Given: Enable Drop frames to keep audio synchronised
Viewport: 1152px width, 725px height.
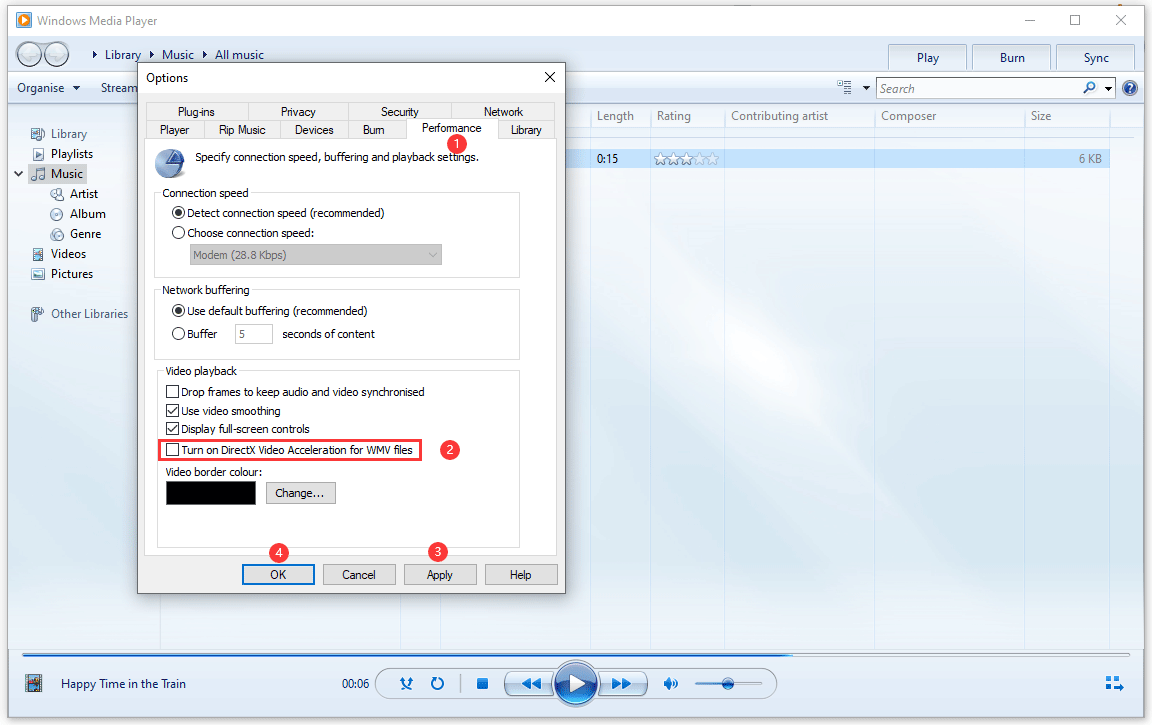Looking at the screenshot, I should 173,392.
